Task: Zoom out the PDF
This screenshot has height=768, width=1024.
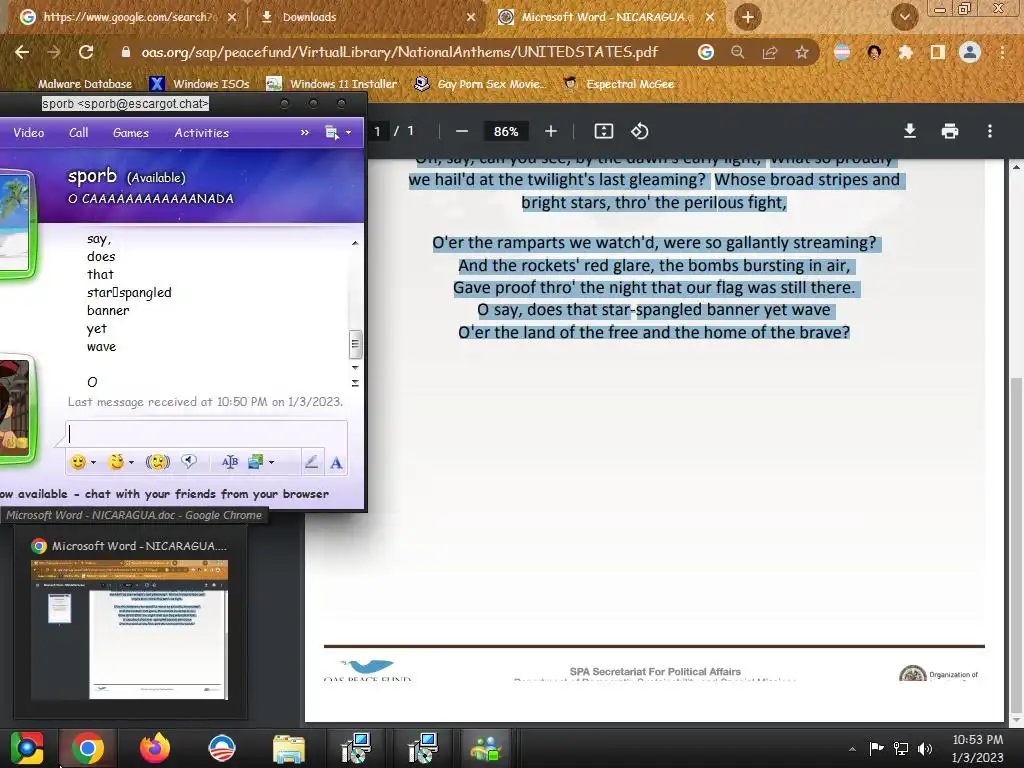Action: click(x=462, y=131)
